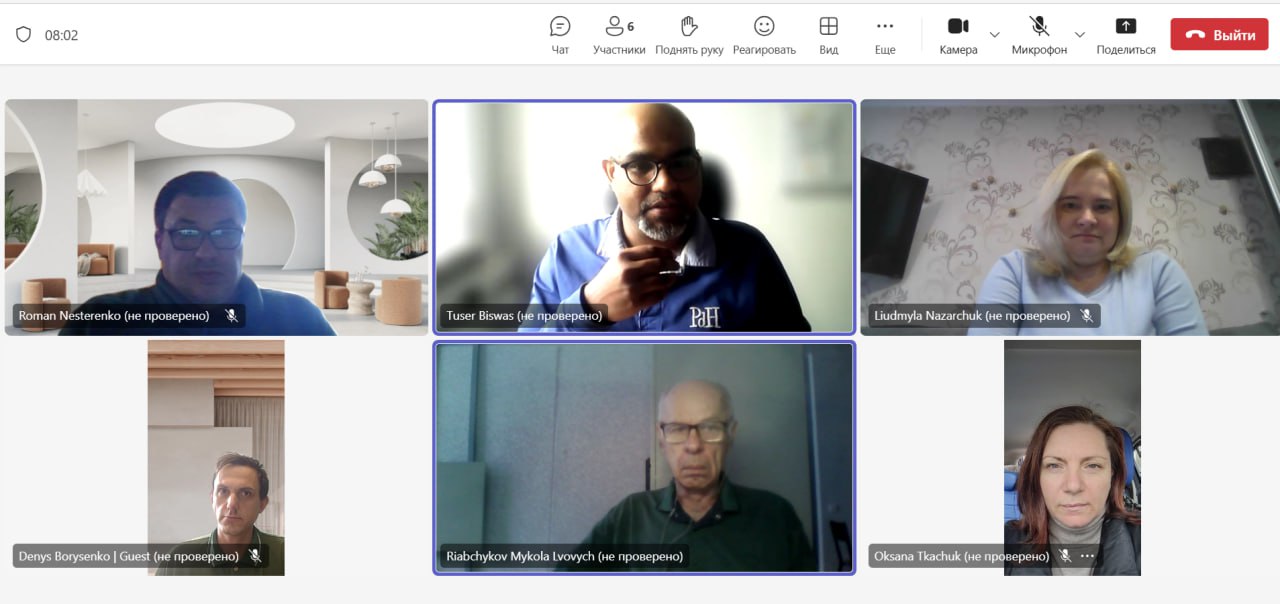Expand the microphone options chevron
Screen dimensions: 1280x604
click(x=1080, y=35)
